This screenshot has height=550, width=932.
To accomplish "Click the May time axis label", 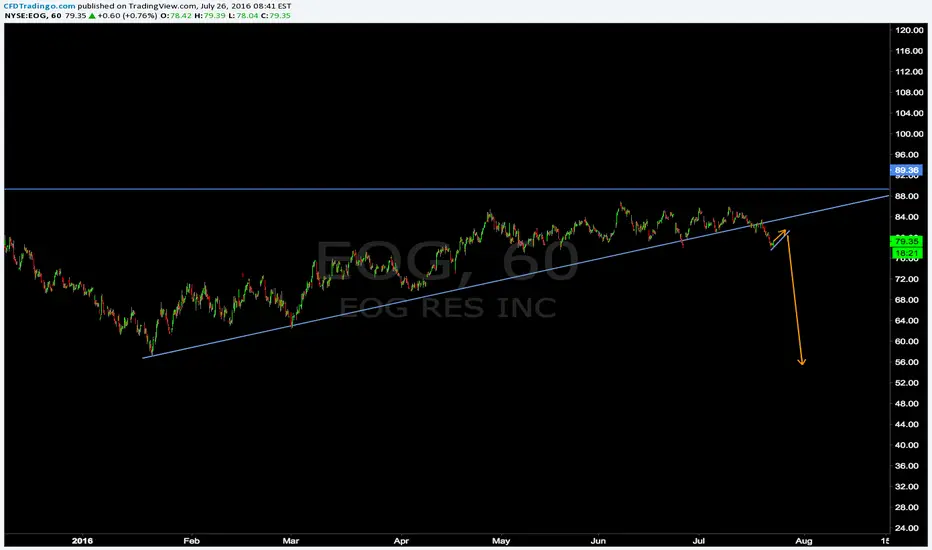I will point(501,541).
